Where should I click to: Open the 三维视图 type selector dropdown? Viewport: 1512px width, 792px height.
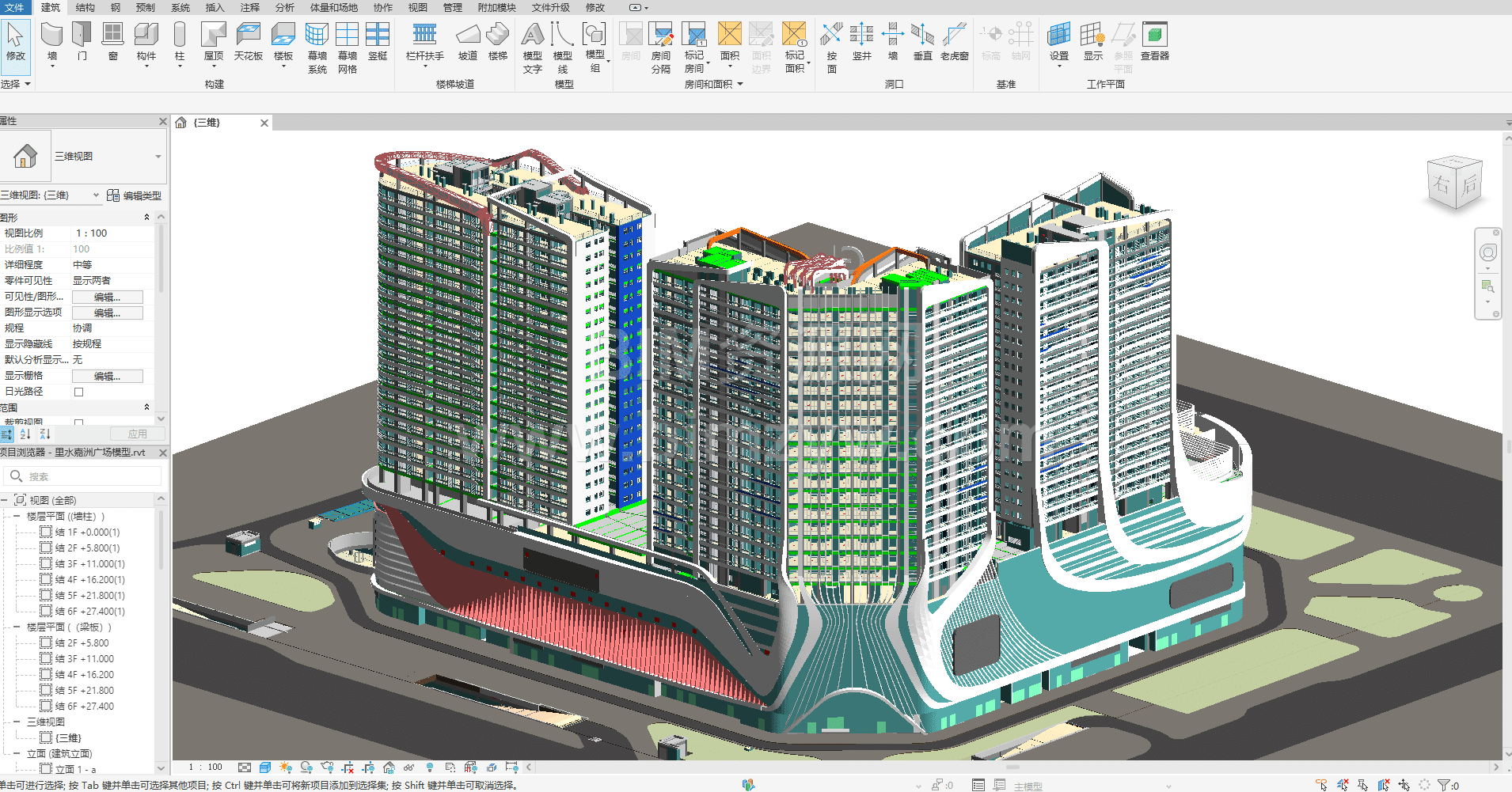pos(158,157)
